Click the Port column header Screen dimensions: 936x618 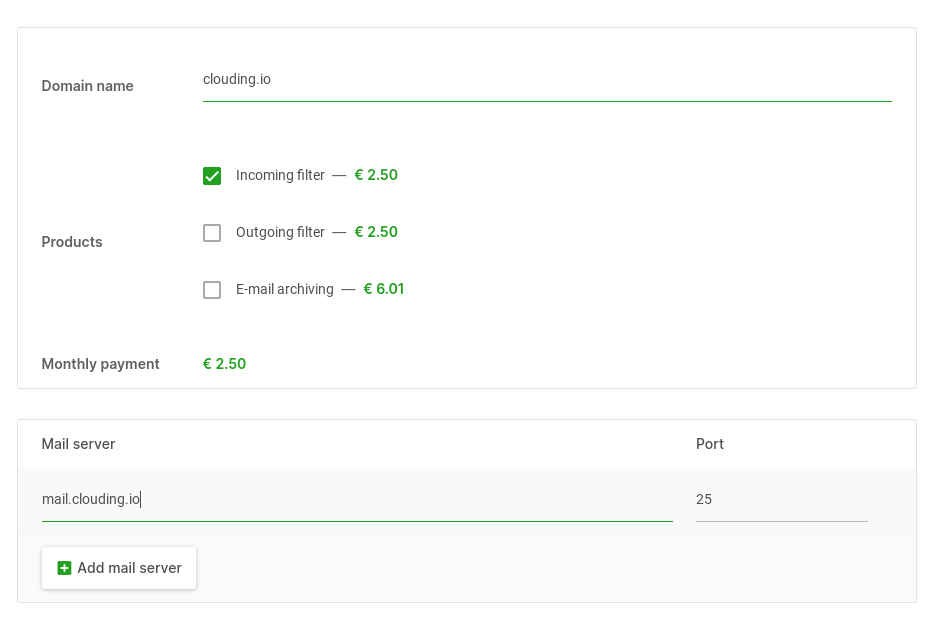click(710, 444)
